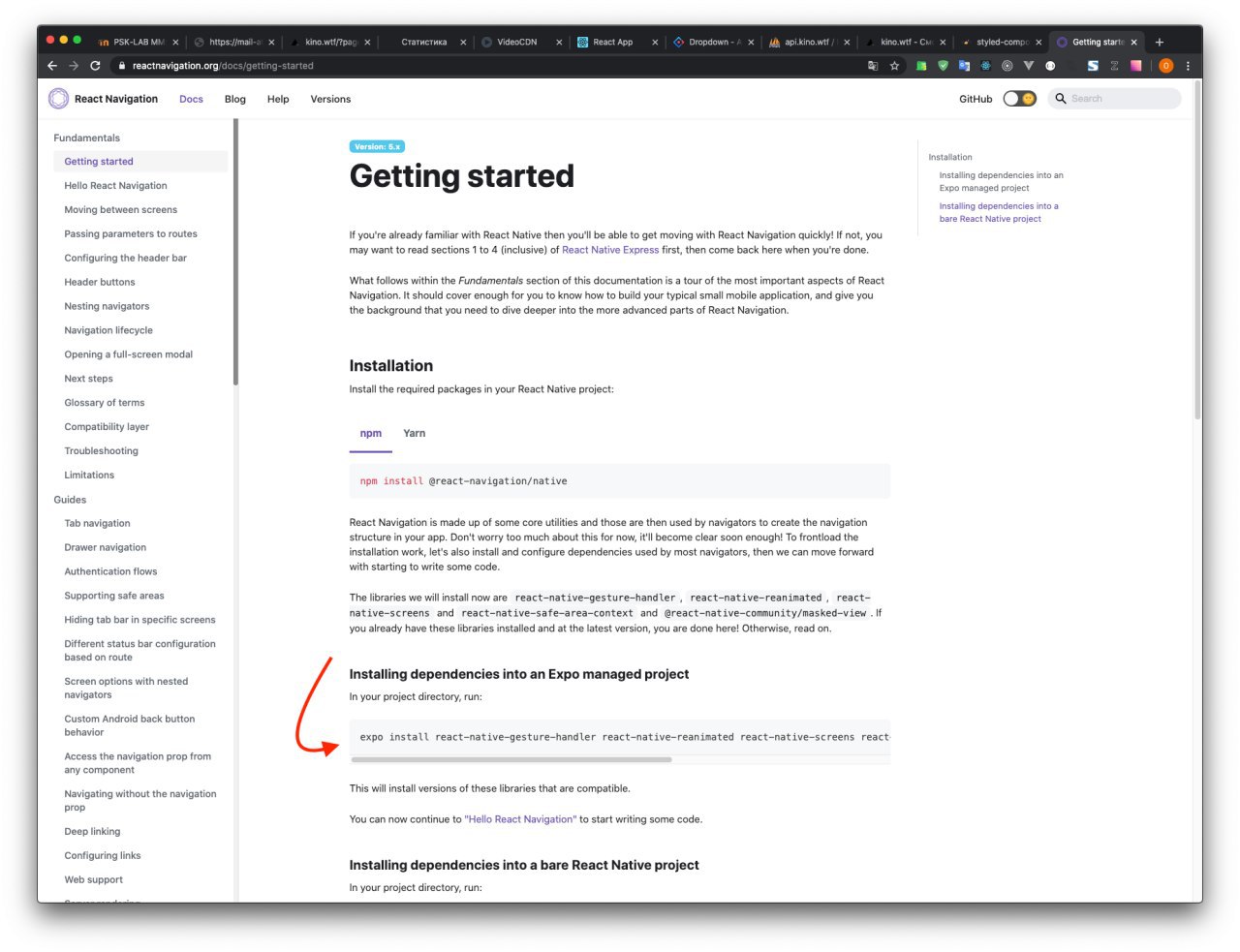
Task: Open Tab navigation guide
Action: (x=97, y=524)
